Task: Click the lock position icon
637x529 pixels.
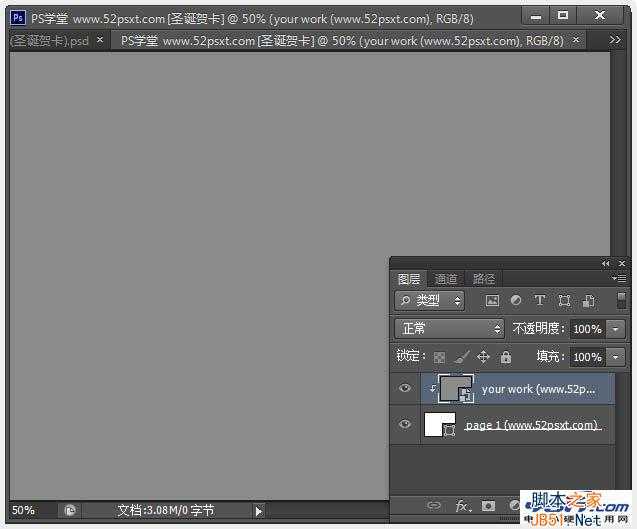Action: (x=483, y=357)
